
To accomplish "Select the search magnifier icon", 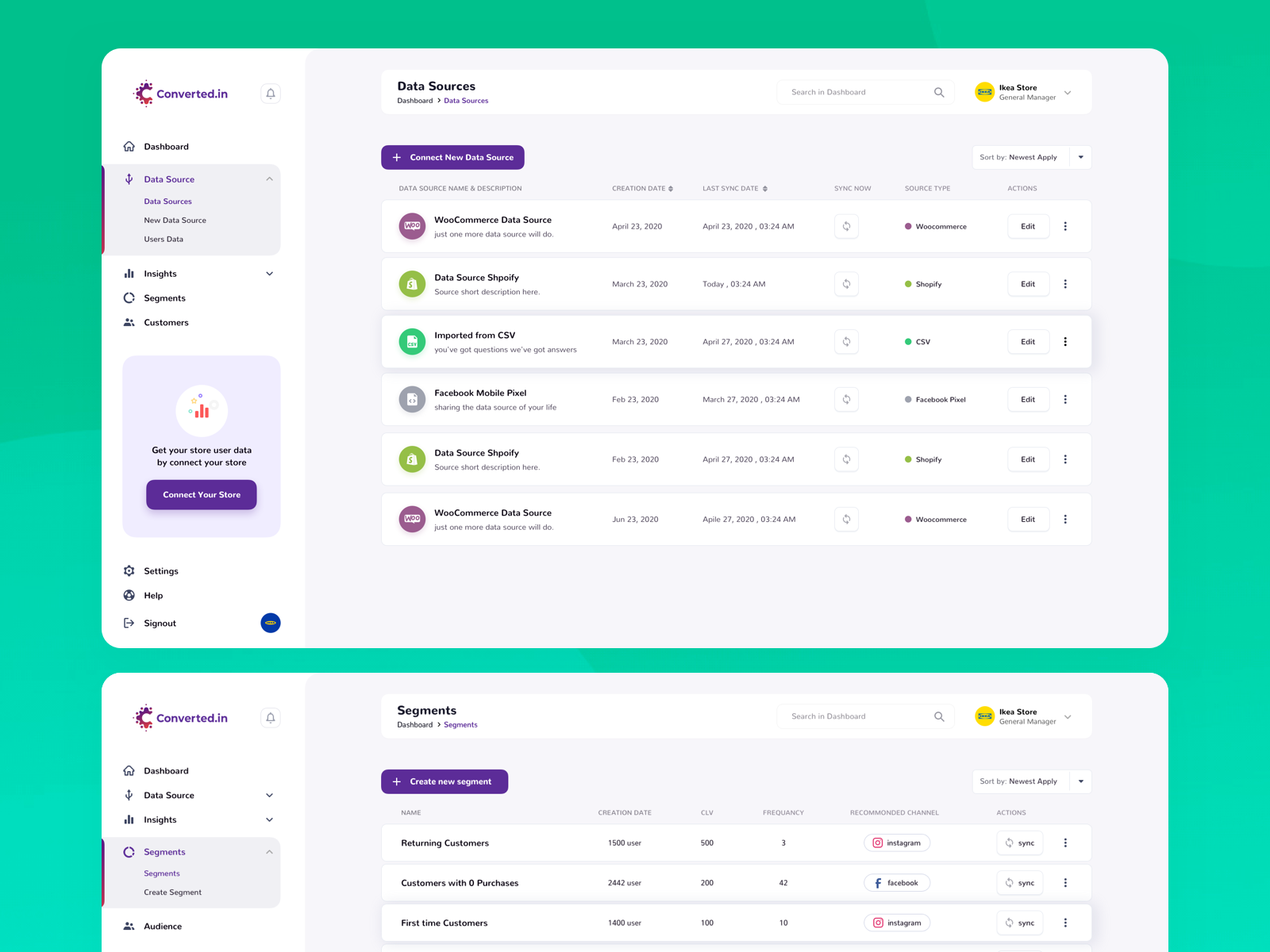I will [x=939, y=92].
